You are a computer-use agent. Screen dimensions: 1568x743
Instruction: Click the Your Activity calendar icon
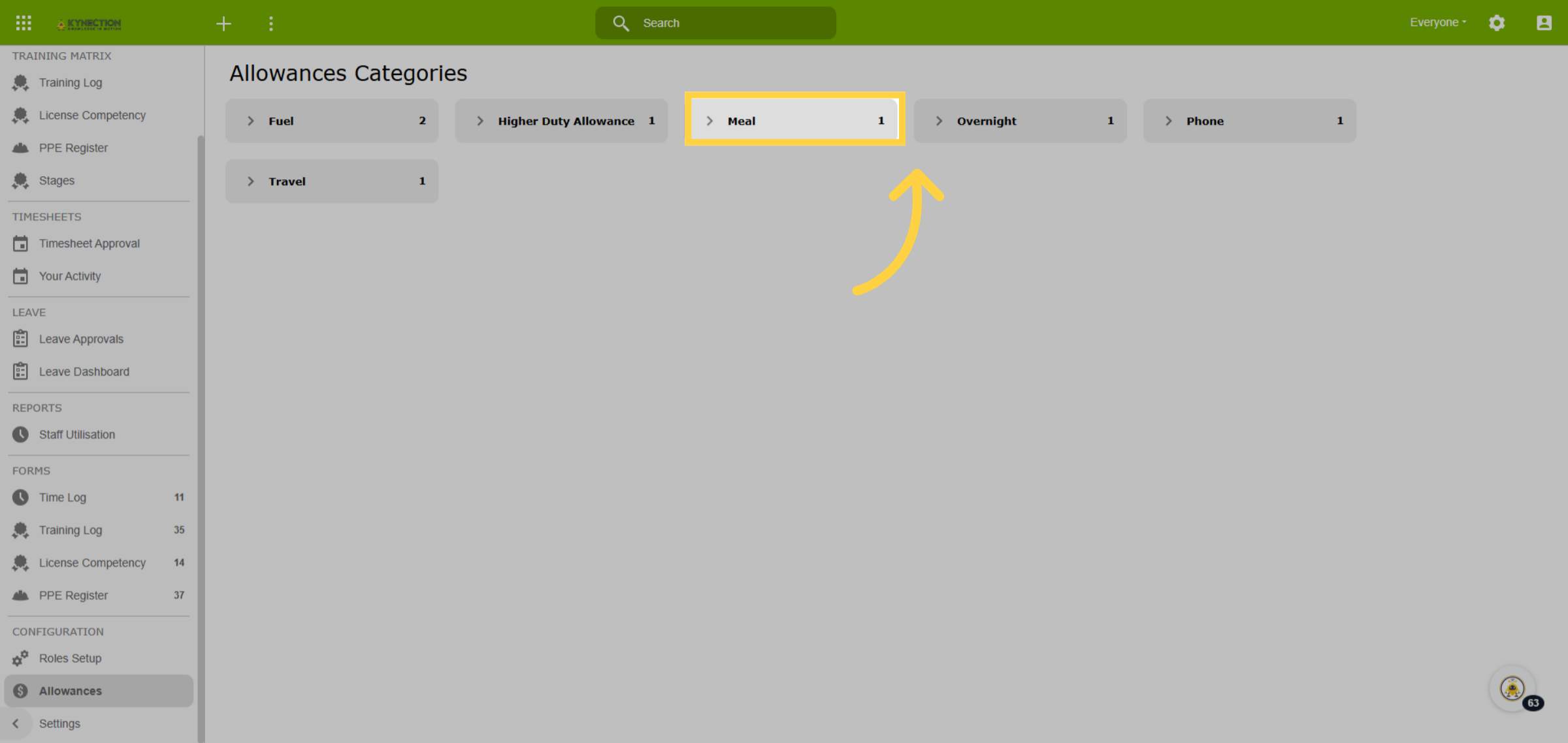pos(20,276)
